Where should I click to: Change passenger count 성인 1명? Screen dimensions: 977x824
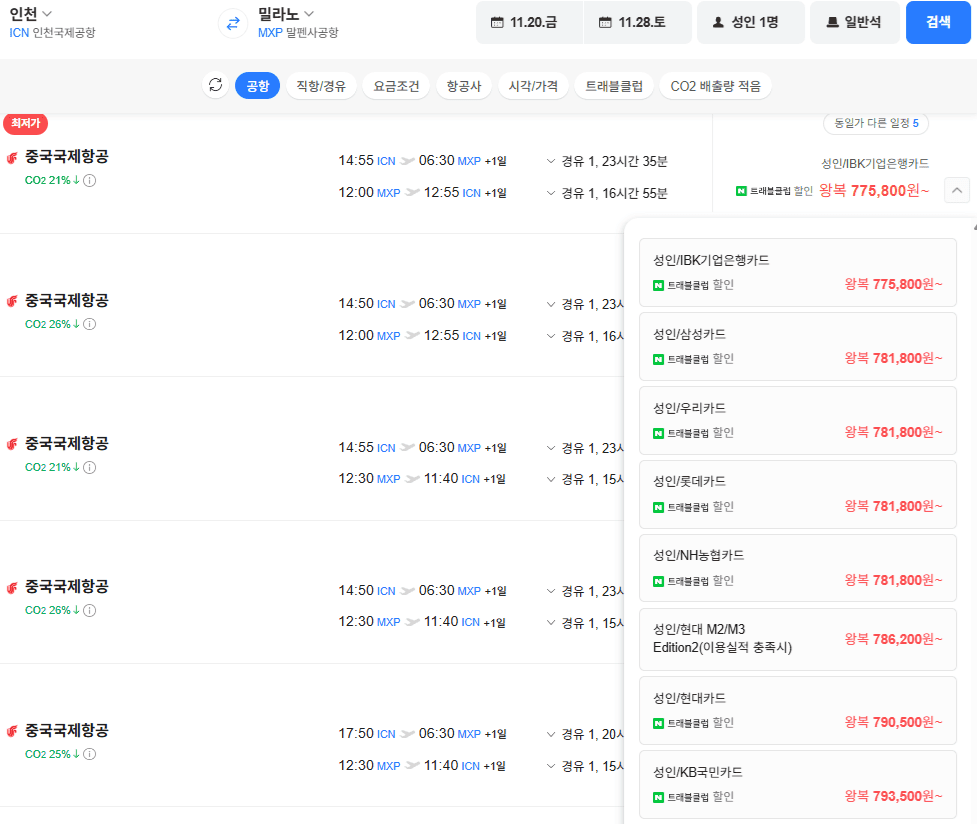[x=751, y=22]
